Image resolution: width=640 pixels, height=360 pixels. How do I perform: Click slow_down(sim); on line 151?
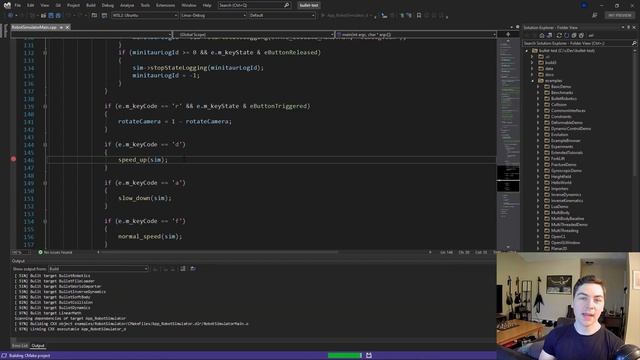coord(144,198)
